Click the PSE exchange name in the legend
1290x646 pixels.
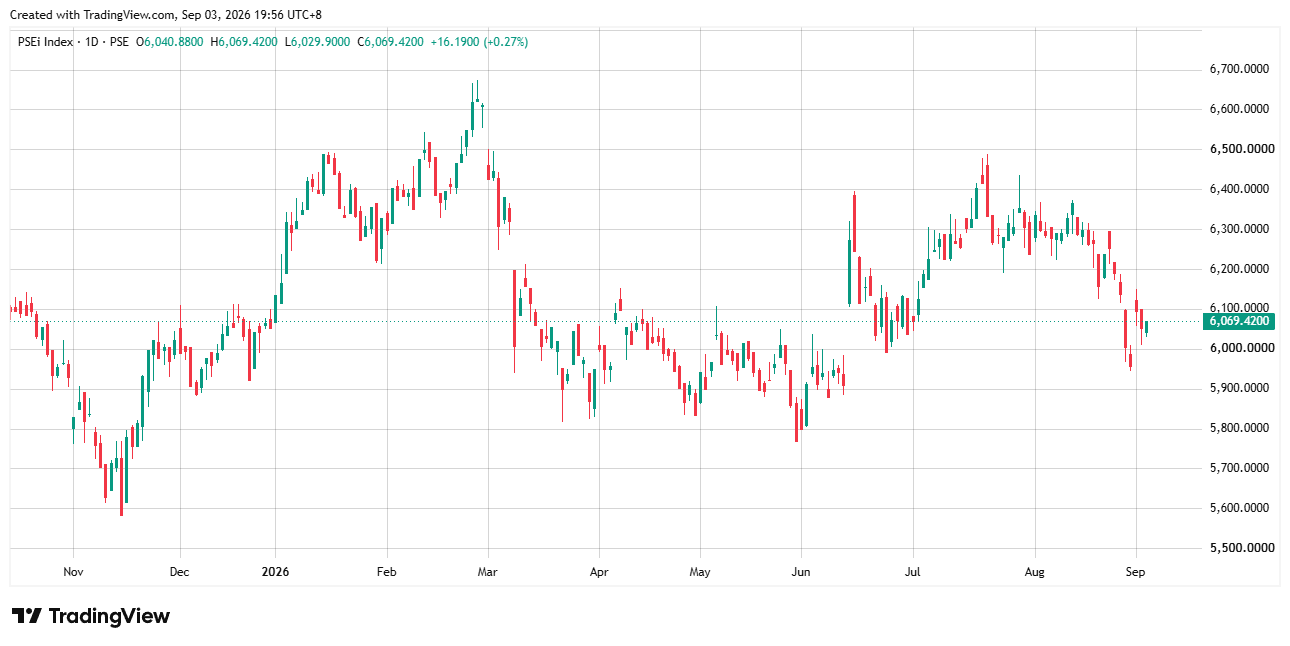pyautogui.click(x=118, y=42)
